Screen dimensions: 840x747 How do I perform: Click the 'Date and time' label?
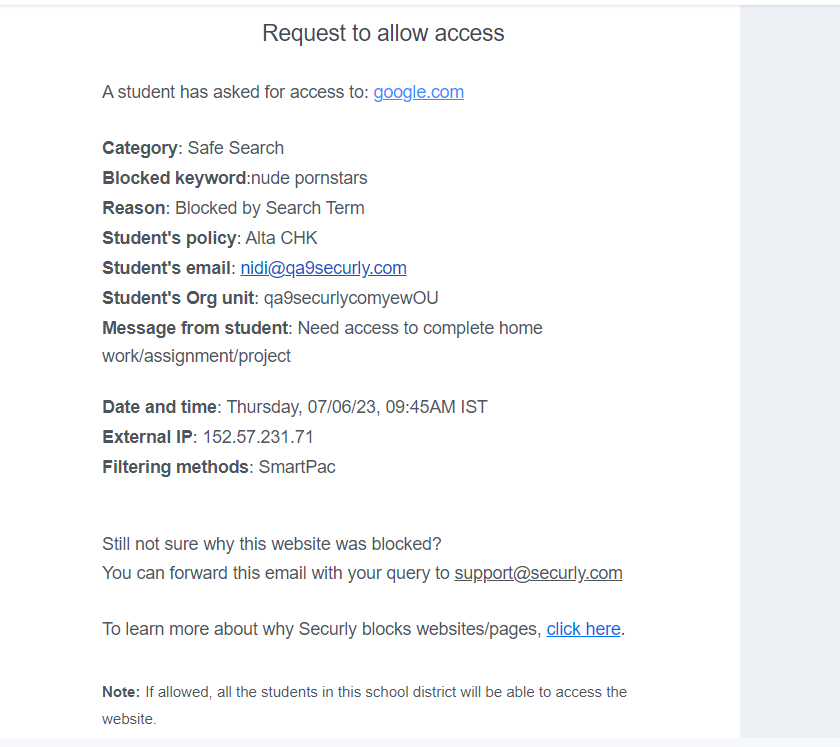159,407
